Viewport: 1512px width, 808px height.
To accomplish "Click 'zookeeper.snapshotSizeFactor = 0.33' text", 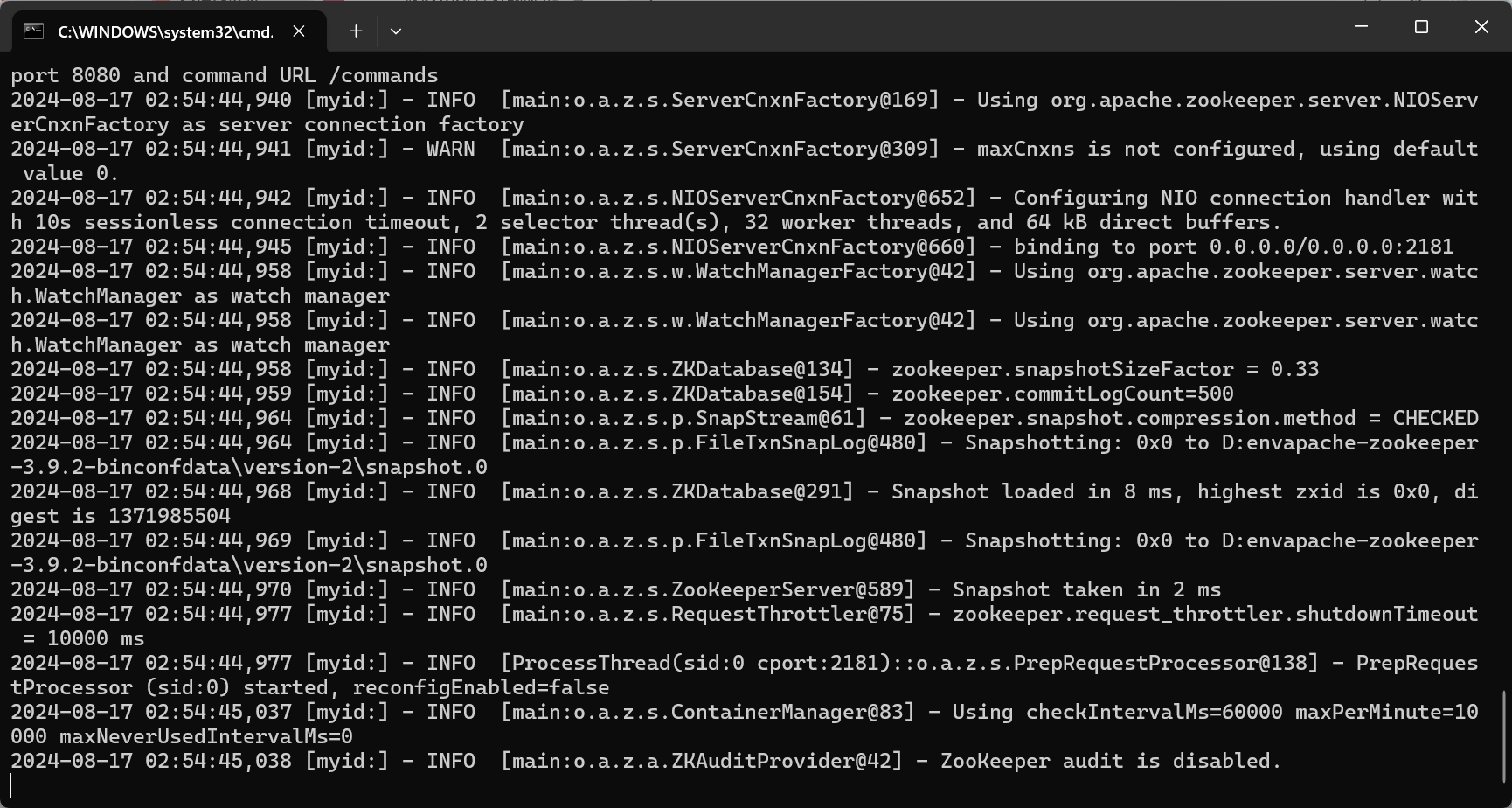I will [x=1105, y=369].
